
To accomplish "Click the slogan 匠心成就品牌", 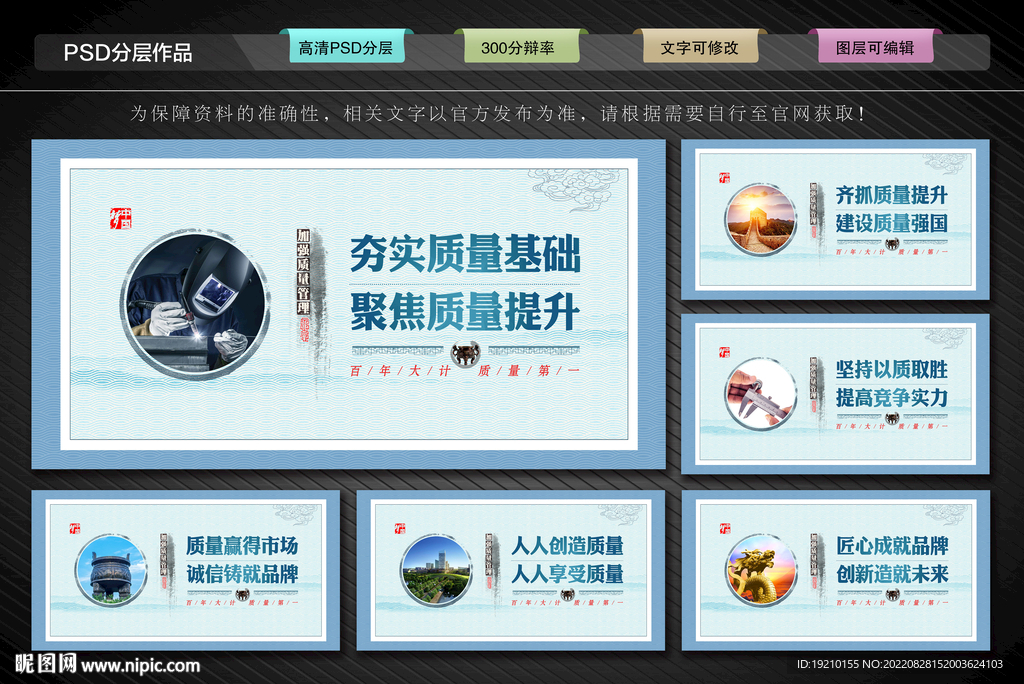I will point(892,546).
